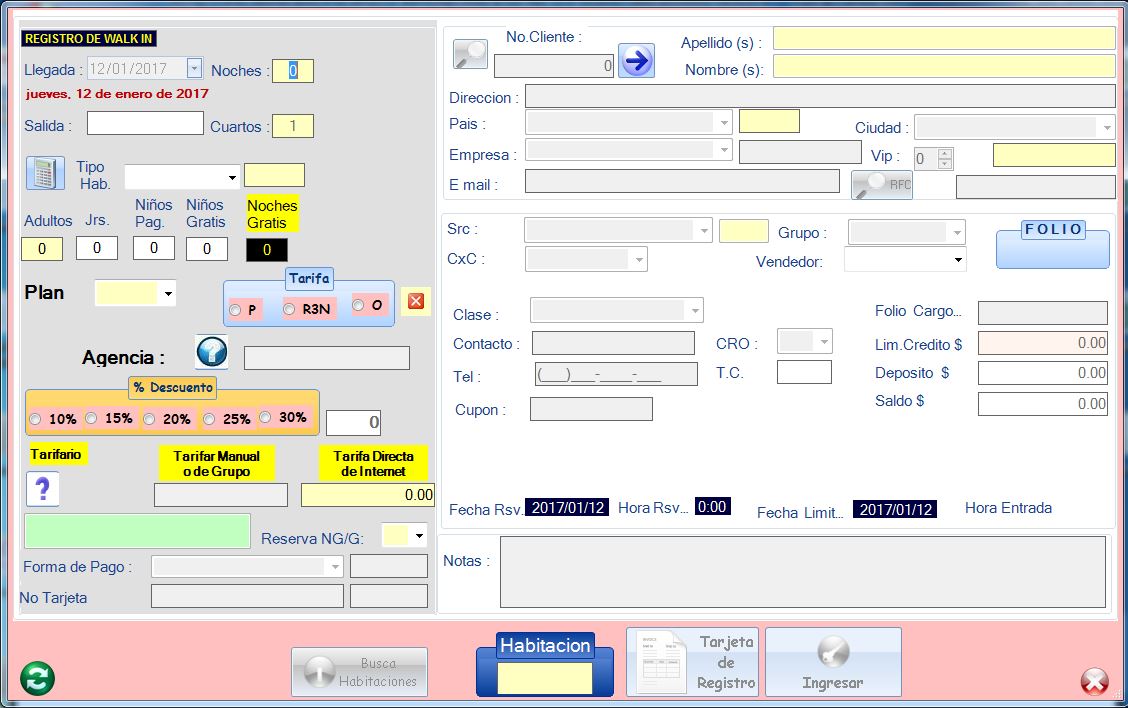The width and height of the screenshot is (1128, 708).
Task: Open the Plan dropdown list
Action: click(168, 294)
